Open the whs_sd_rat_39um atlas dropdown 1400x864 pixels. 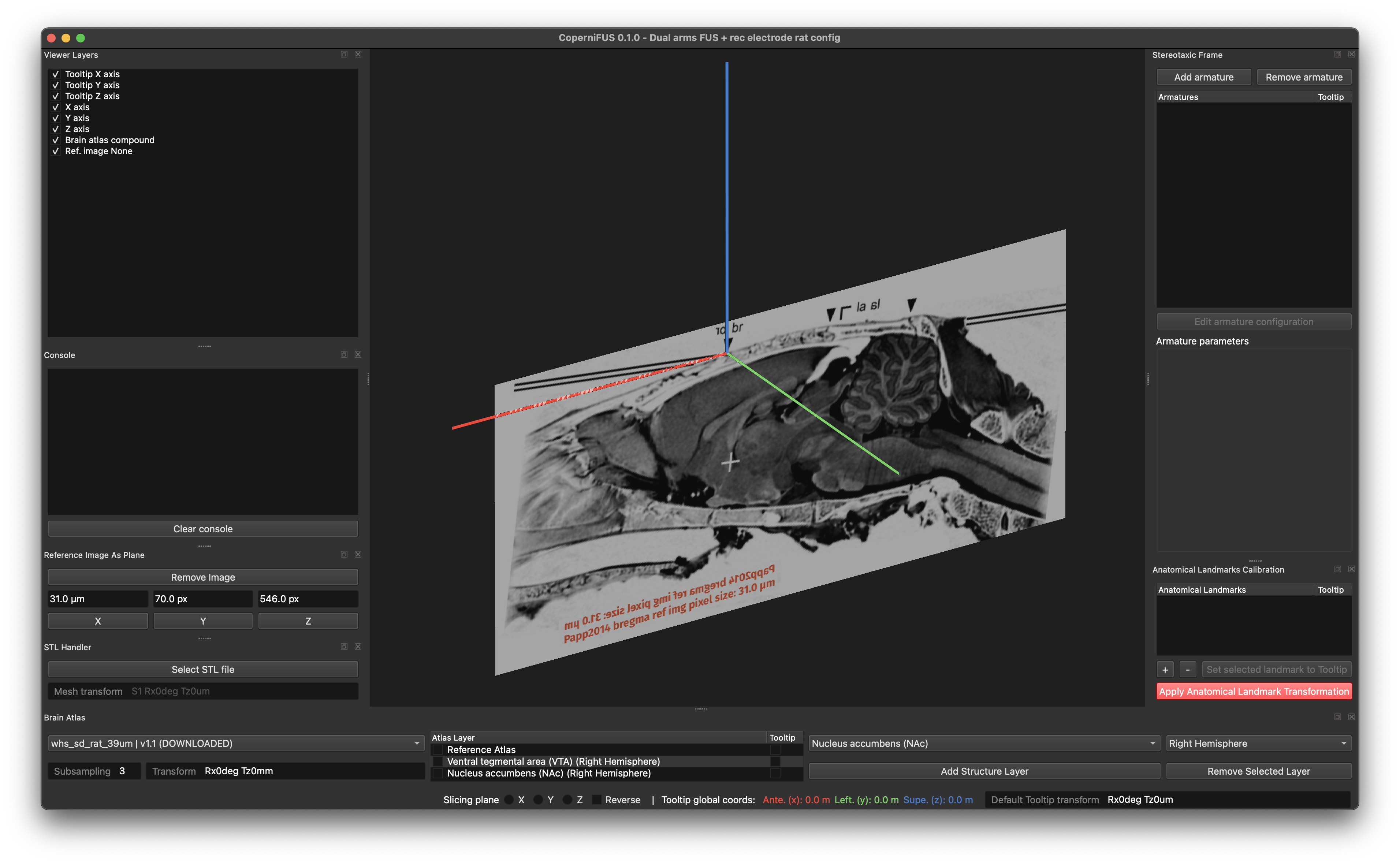(x=235, y=743)
